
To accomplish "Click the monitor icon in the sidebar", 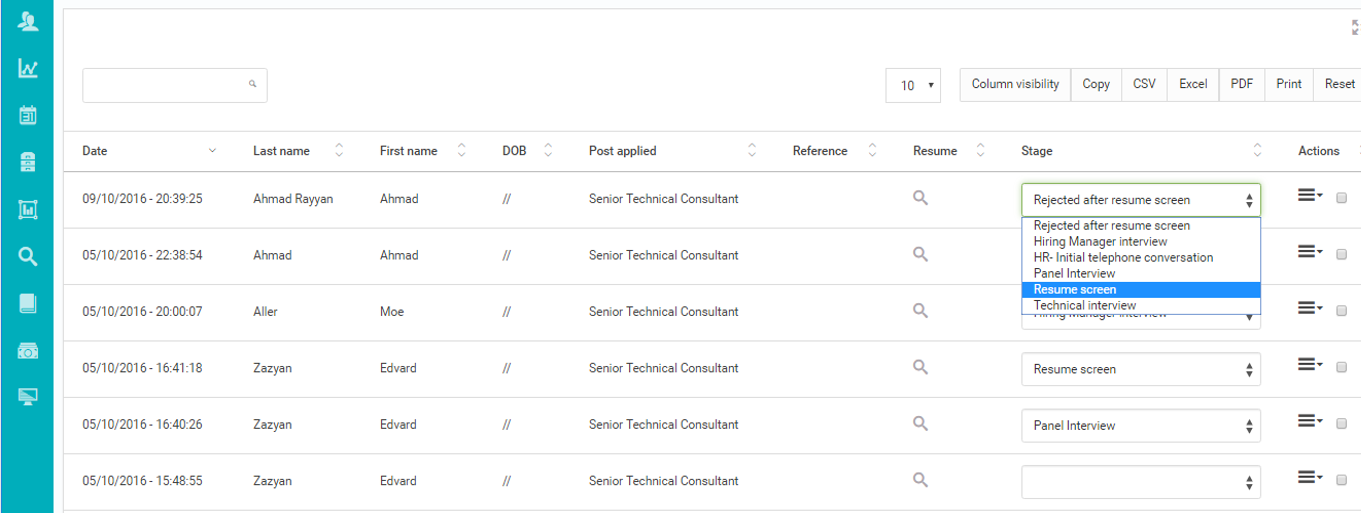I will (28, 398).
